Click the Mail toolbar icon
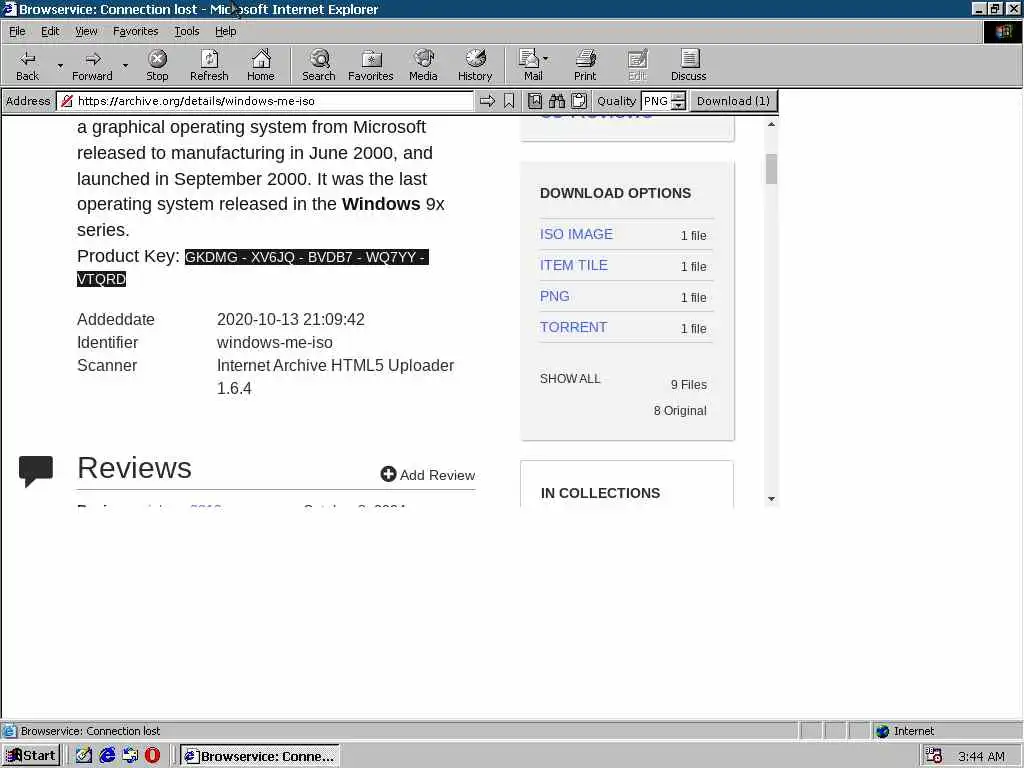This screenshot has height=768, width=1024. (x=529, y=65)
